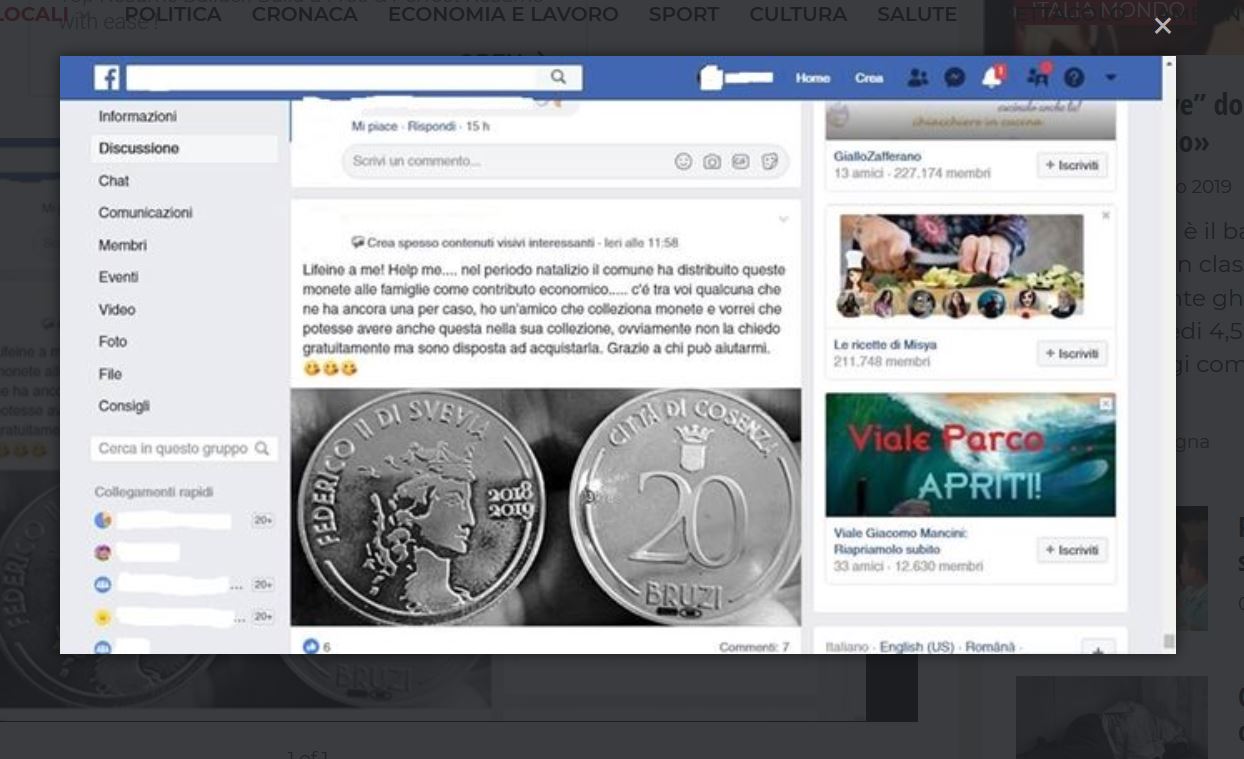Select Discussione in the group sidebar
Viewport: 1244px width, 759px height.
tap(139, 149)
